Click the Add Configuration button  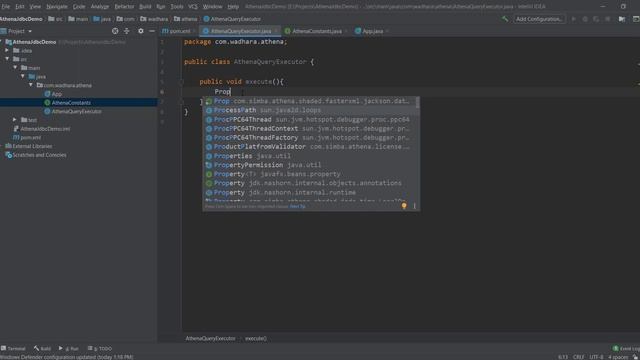[539, 19]
